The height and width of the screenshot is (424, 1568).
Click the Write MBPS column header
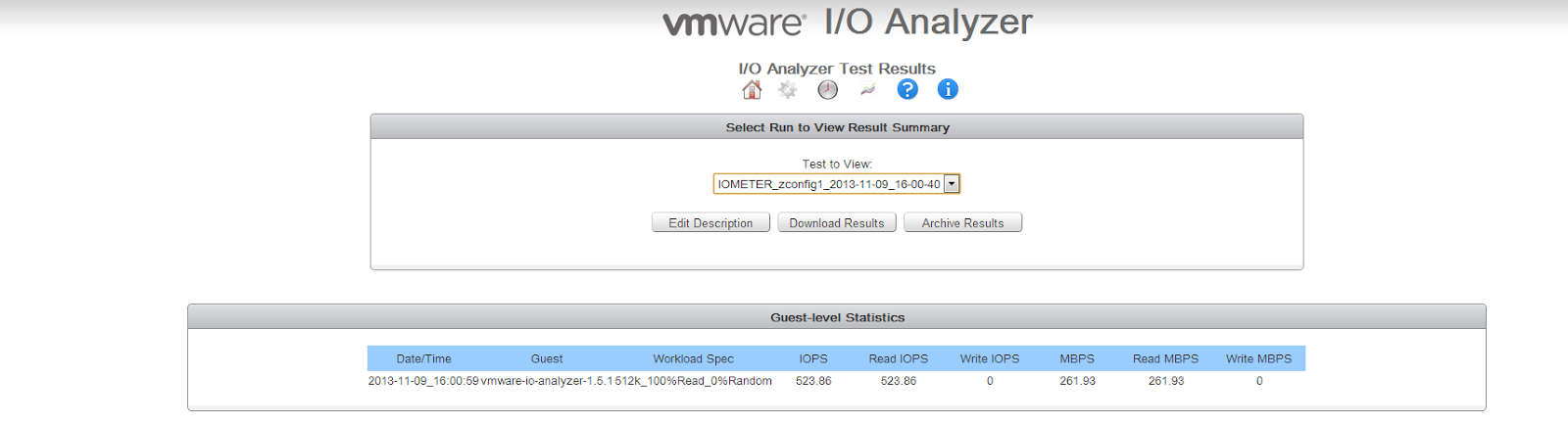coord(1259,358)
